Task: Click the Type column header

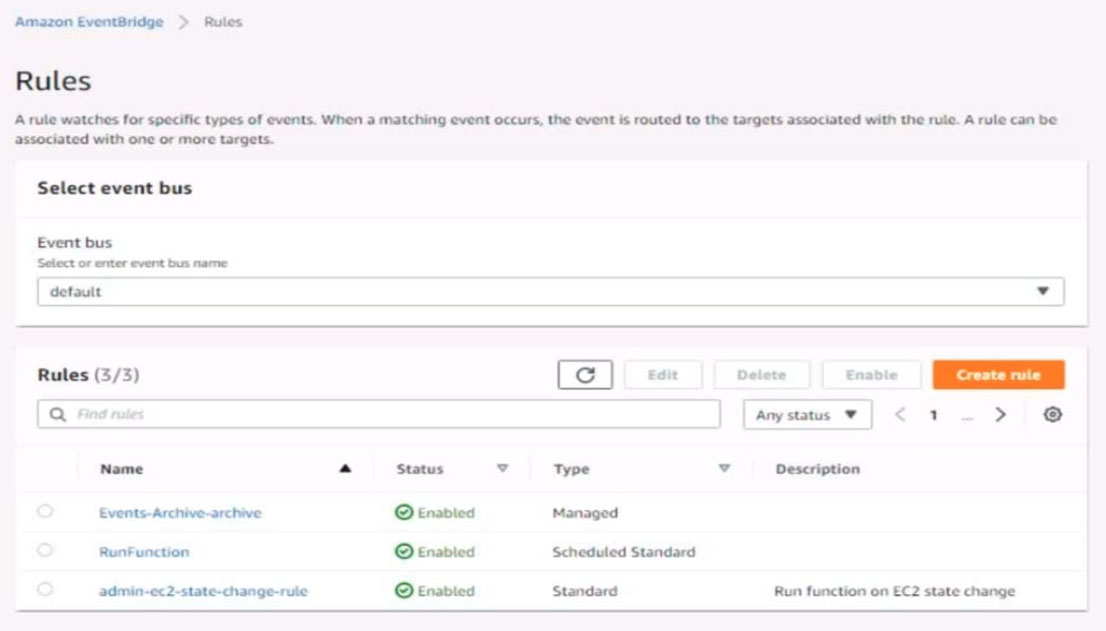Action: coord(571,469)
